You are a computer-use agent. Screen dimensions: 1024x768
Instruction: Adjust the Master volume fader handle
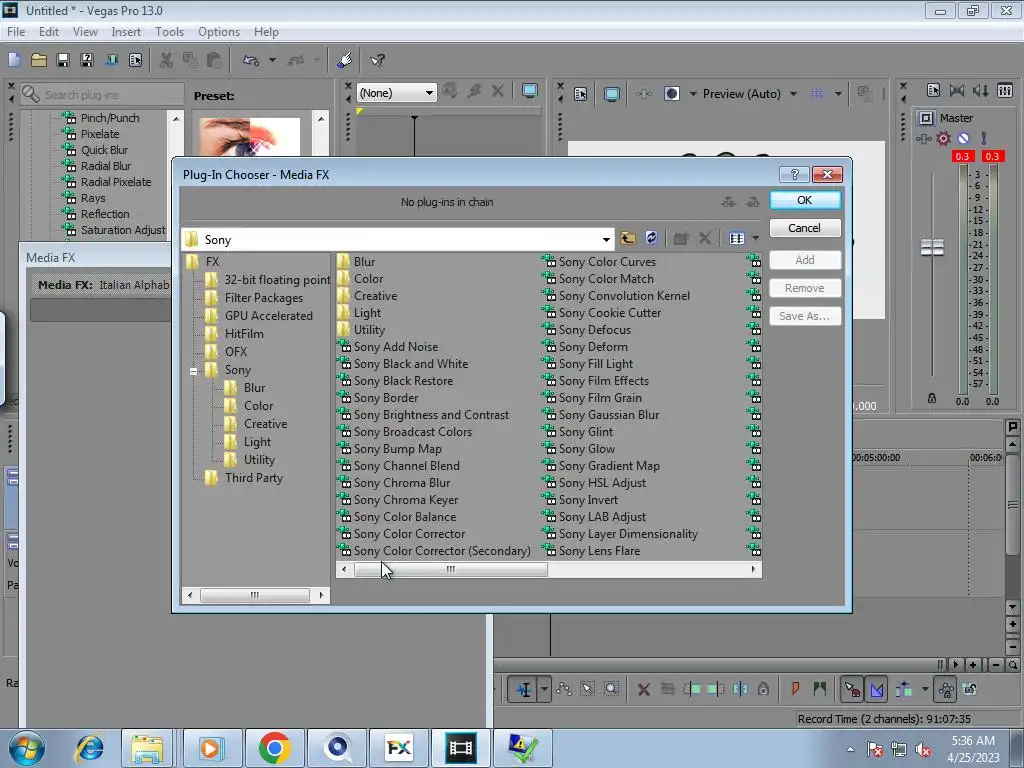pyautogui.click(x=932, y=248)
